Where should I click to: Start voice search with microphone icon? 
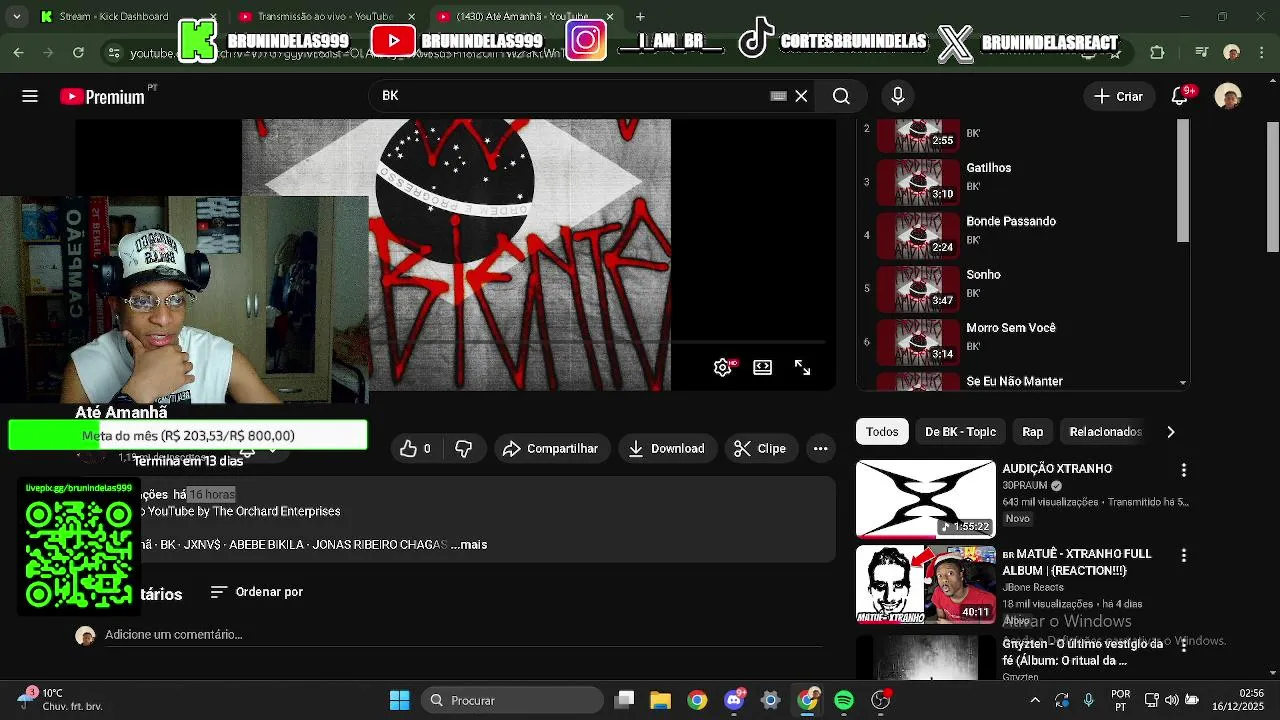[898, 96]
